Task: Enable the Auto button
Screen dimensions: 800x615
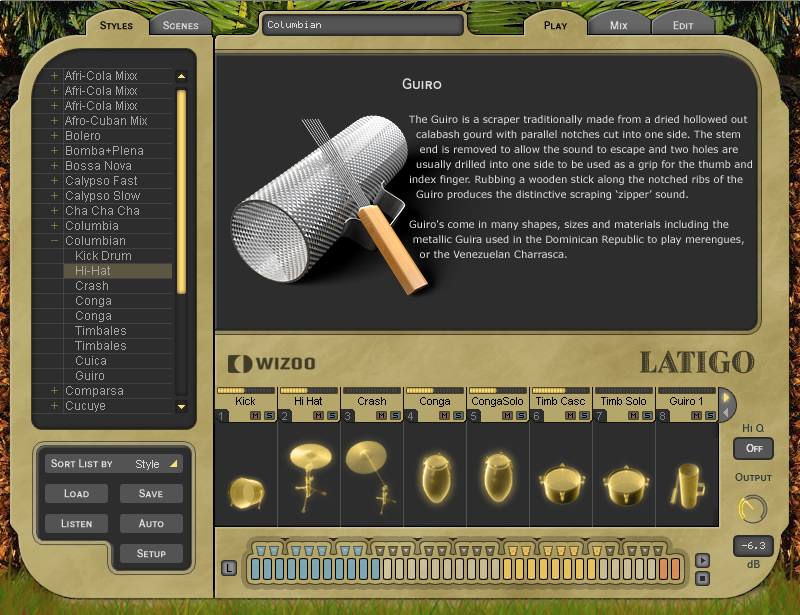Action: coord(151,524)
